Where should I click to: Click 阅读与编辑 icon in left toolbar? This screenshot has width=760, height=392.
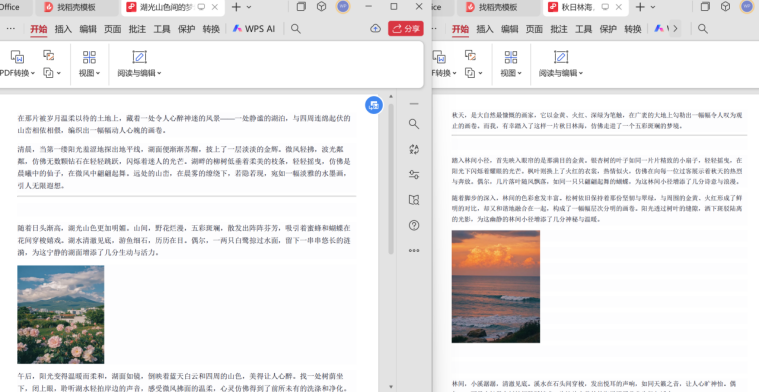pos(139,57)
